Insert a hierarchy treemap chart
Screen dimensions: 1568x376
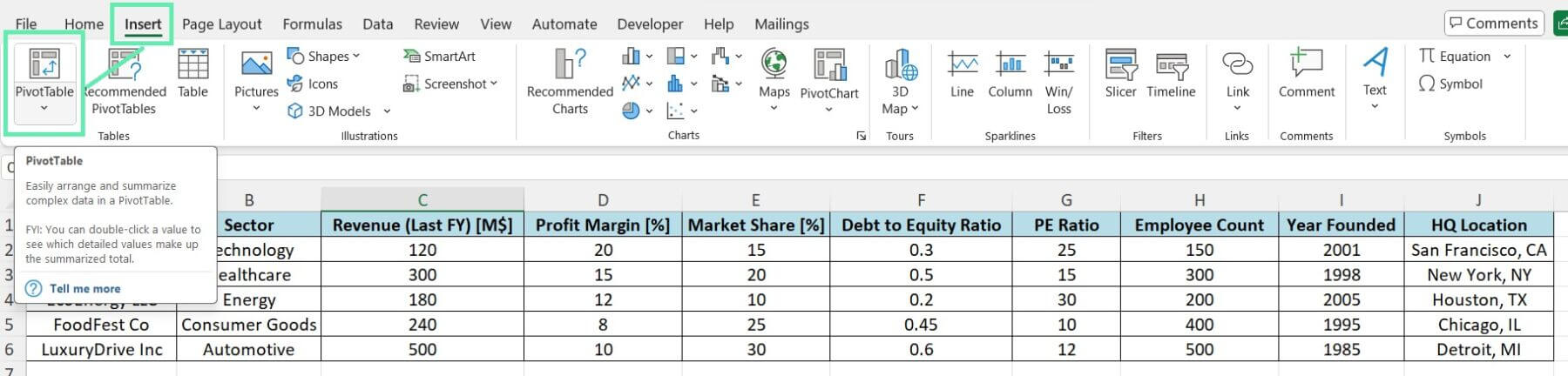(681, 57)
